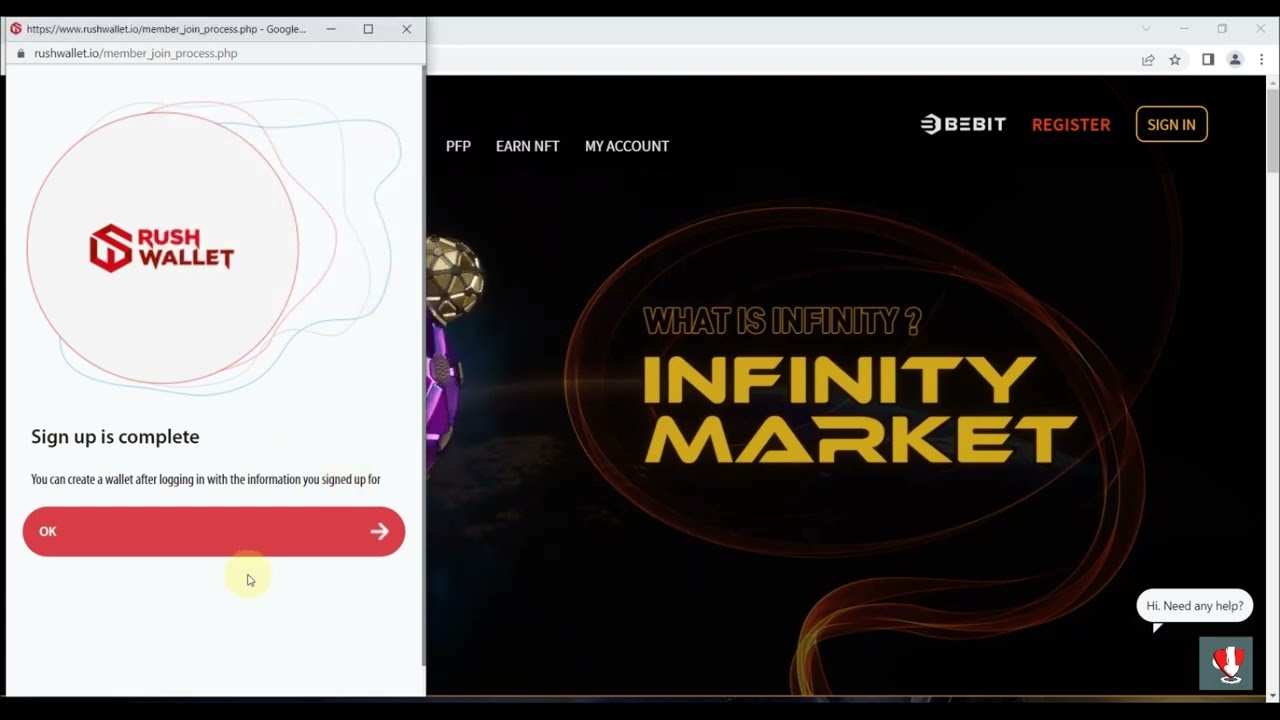Open the MY ACCOUNT menu item
The height and width of the screenshot is (720, 1280).
627,146
